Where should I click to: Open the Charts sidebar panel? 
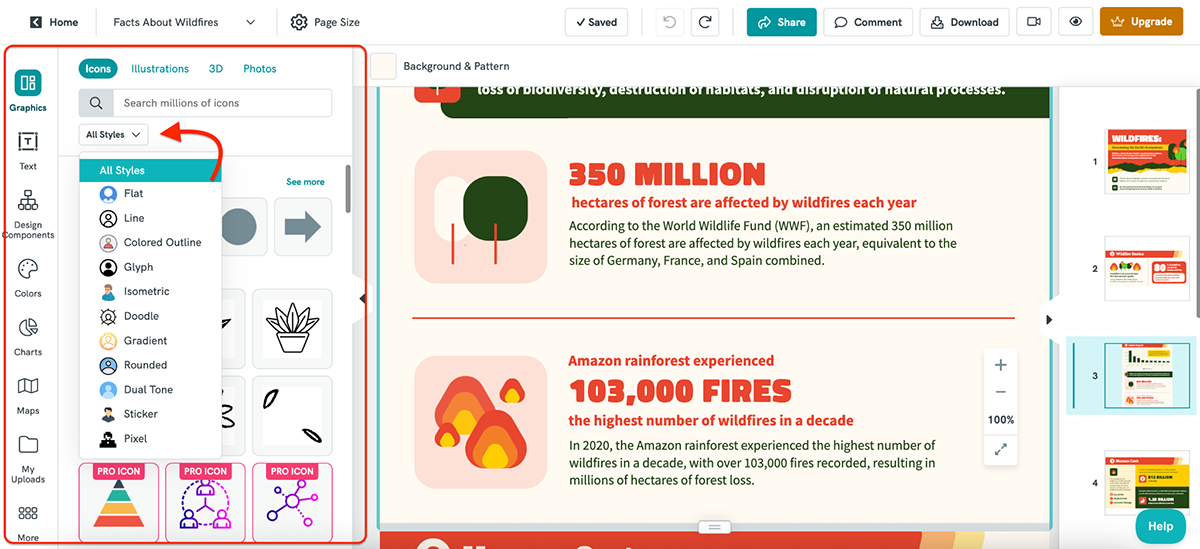(28, 337)
